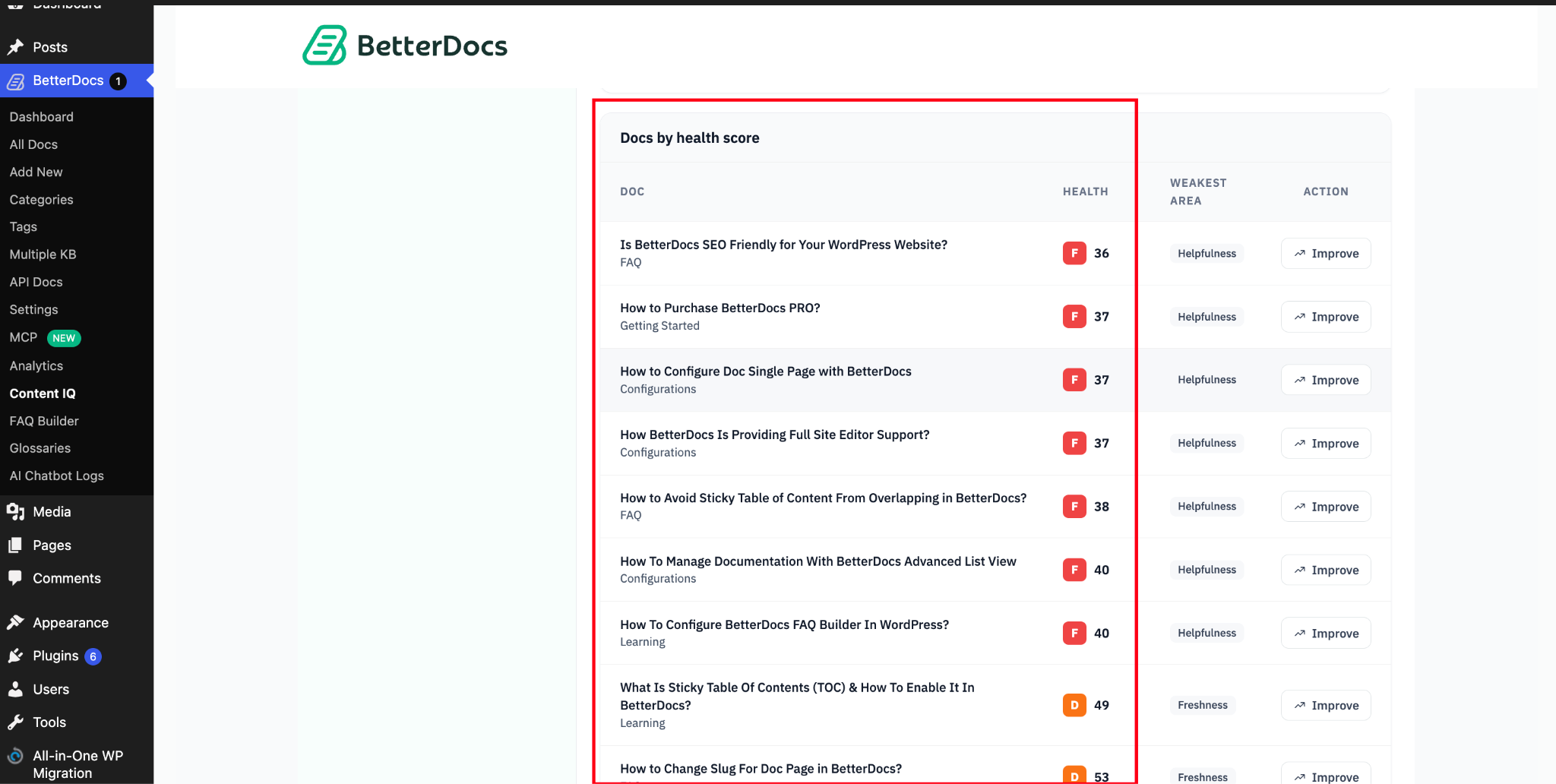
Task: Click the All-in-One WP Migration icon
Action: click(15, 756)
